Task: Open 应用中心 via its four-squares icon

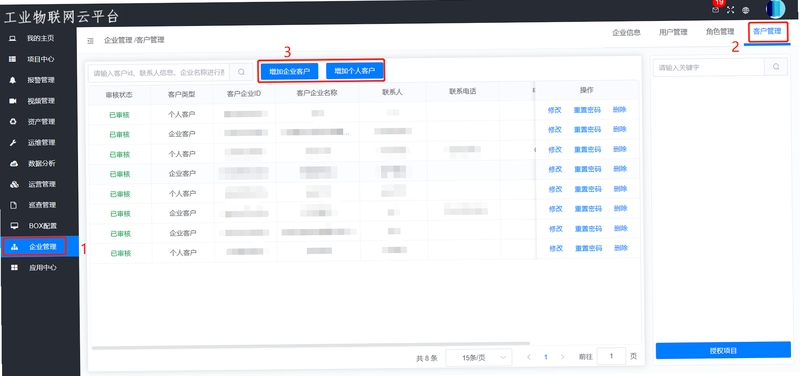Action: [14, 268]
